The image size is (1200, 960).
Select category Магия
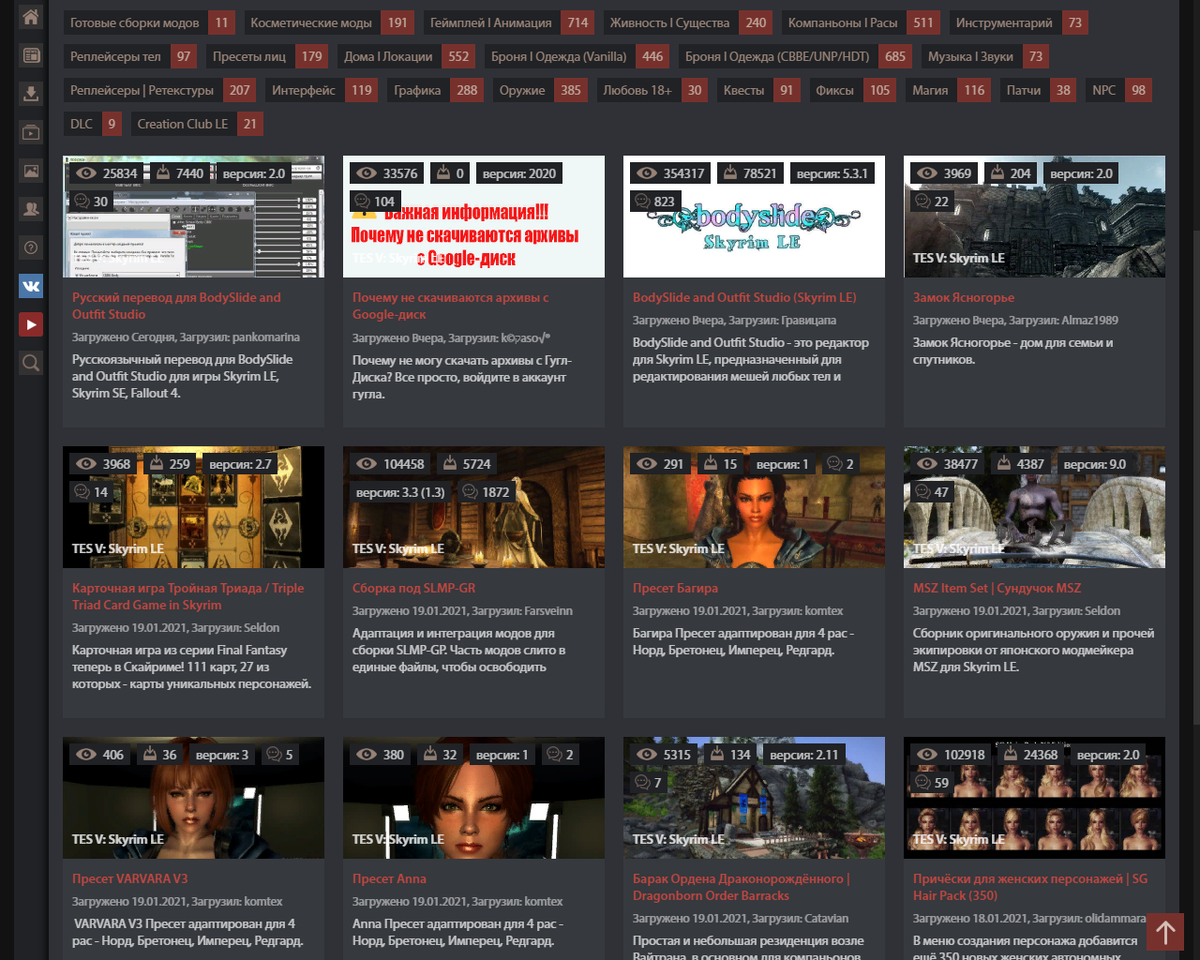948,91
